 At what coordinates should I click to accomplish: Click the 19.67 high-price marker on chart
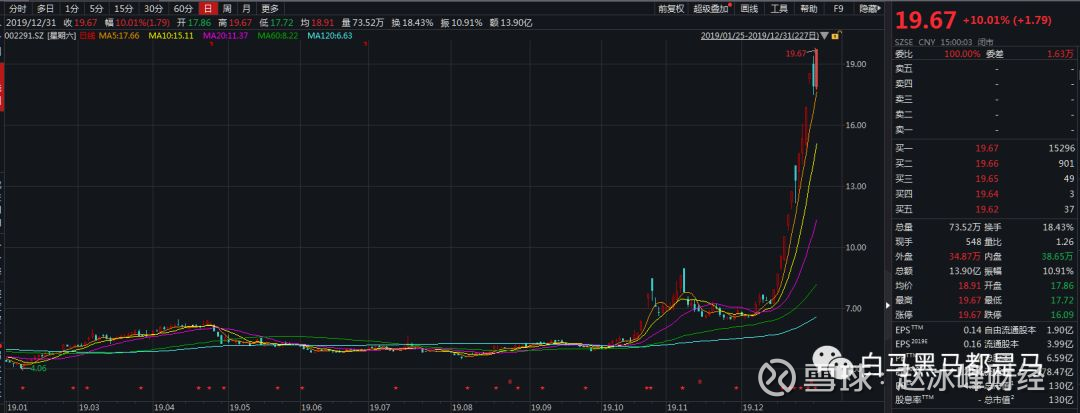pyautogui.click(x=796, y=54)
